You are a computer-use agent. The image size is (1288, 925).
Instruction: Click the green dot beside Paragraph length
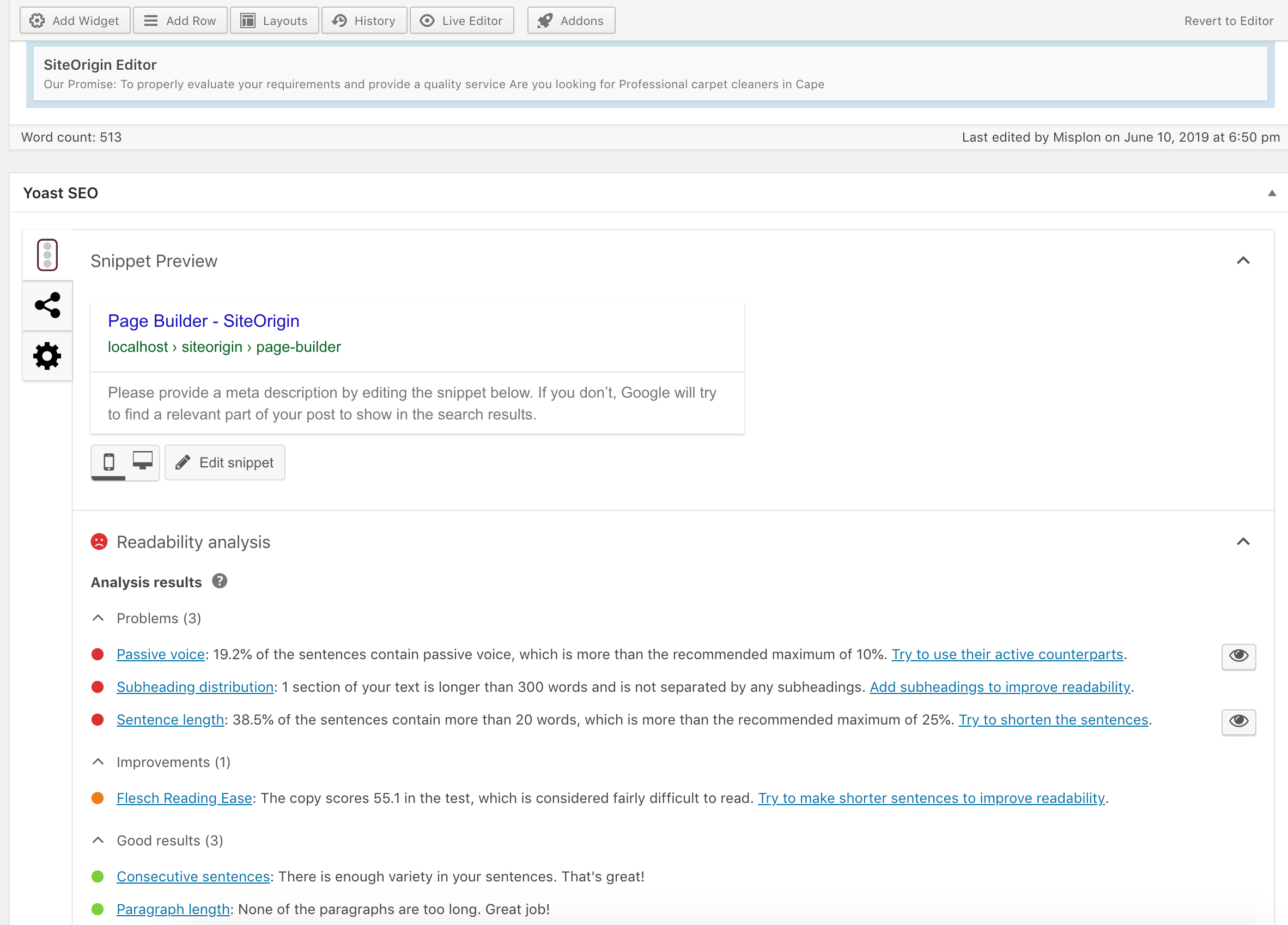point(98,909)
